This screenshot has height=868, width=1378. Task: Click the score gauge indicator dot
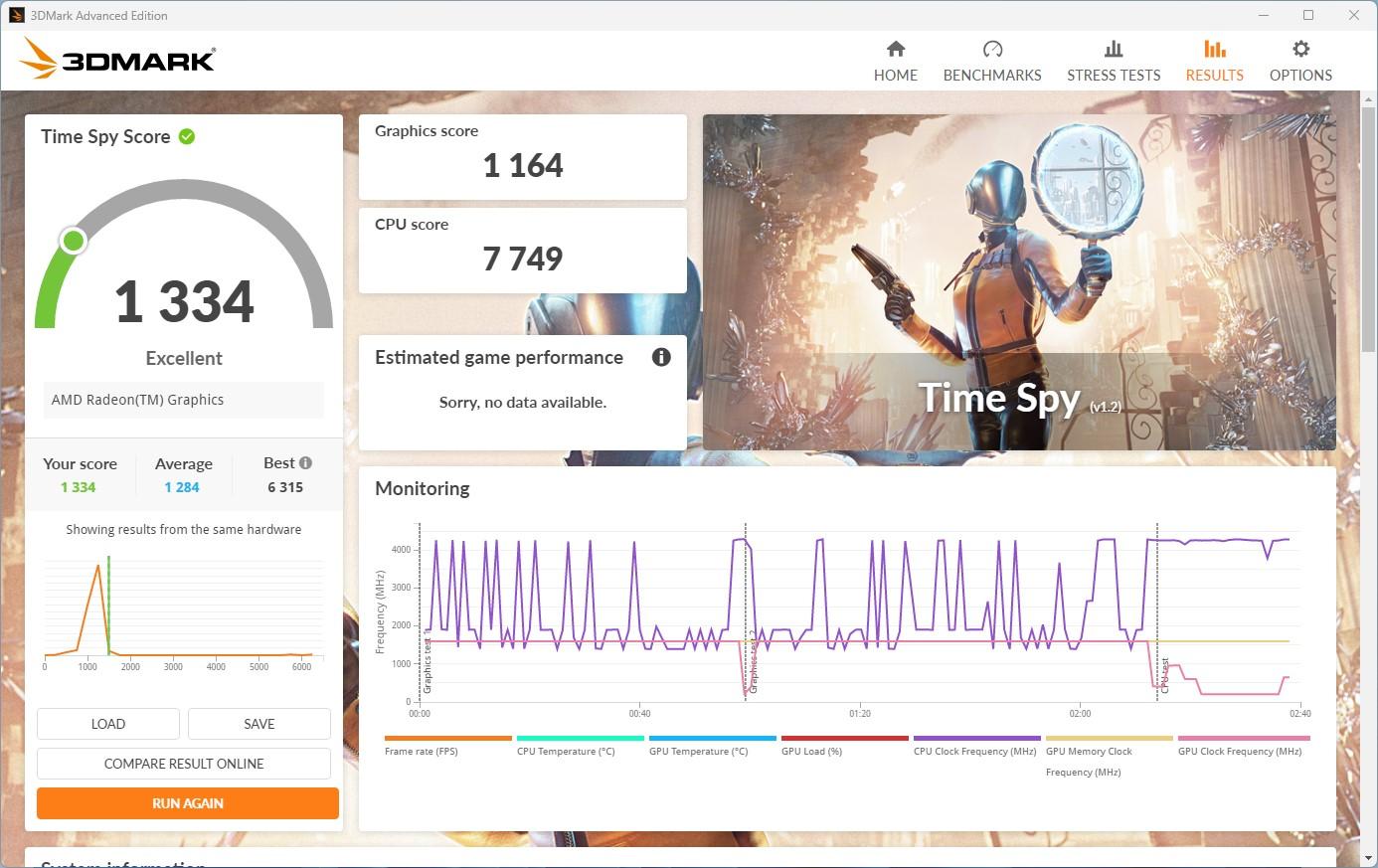(x=73, y=241)
